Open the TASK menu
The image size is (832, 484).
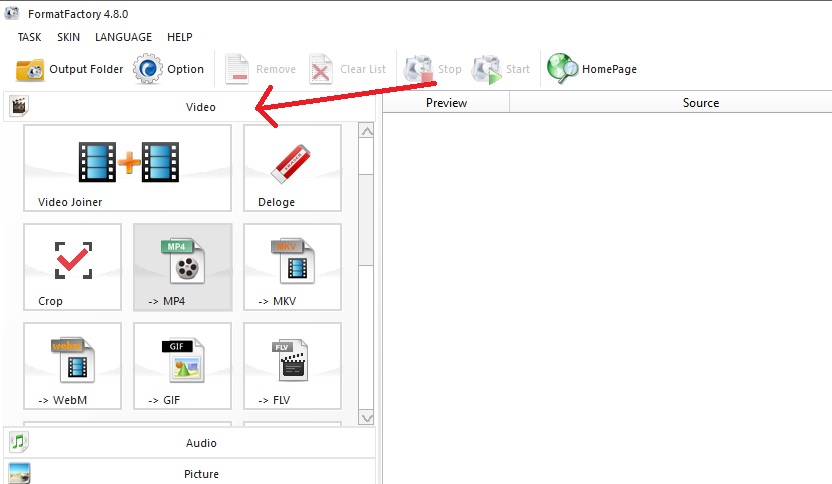pyautogui.click(x=29, y=37)
